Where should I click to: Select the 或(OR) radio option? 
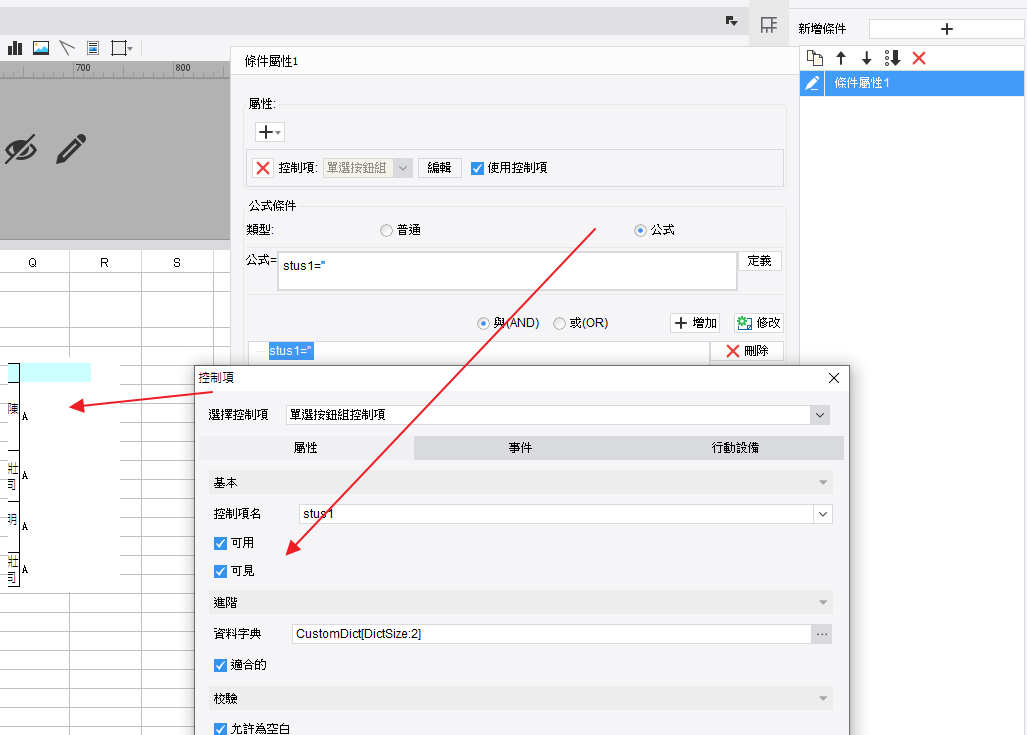pyautogui.click(x=559, y=323)
